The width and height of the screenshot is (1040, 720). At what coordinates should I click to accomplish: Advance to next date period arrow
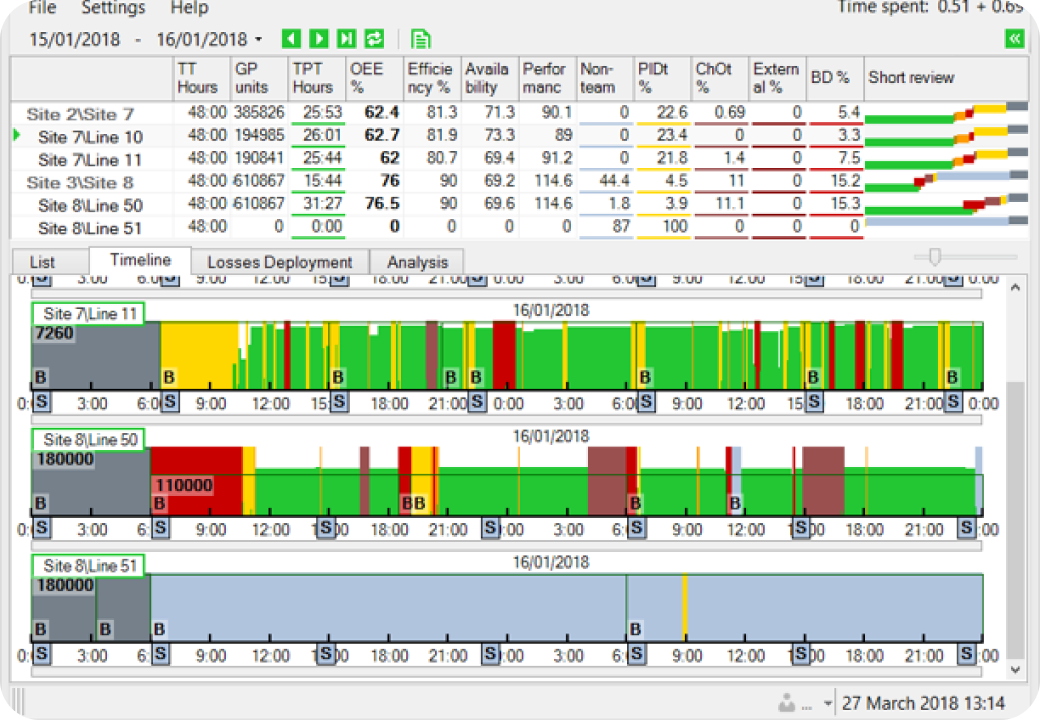click(319, 39)
